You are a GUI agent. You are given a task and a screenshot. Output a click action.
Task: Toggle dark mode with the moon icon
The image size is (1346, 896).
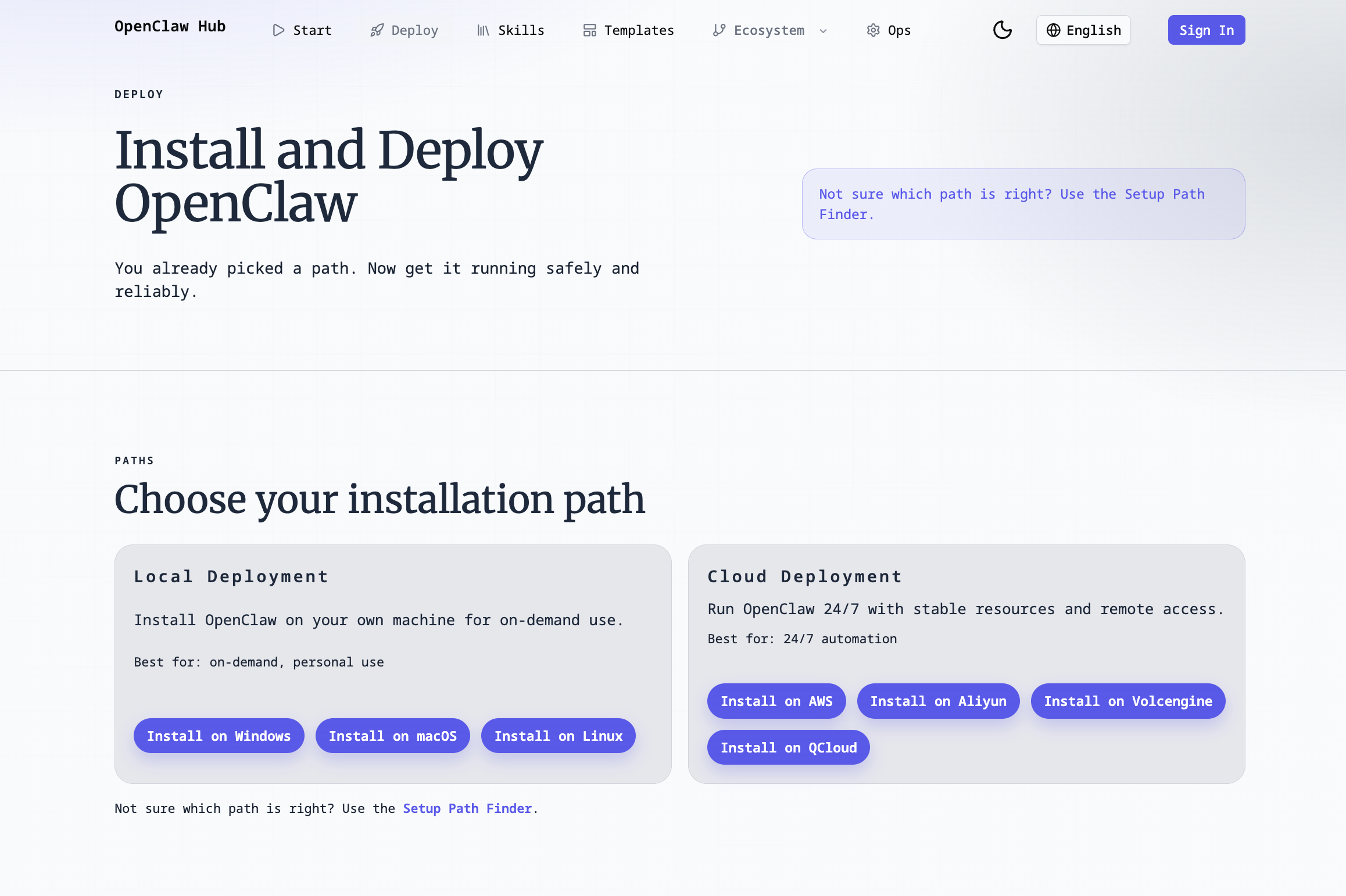pyautogui.click(x=1003, y=30)
